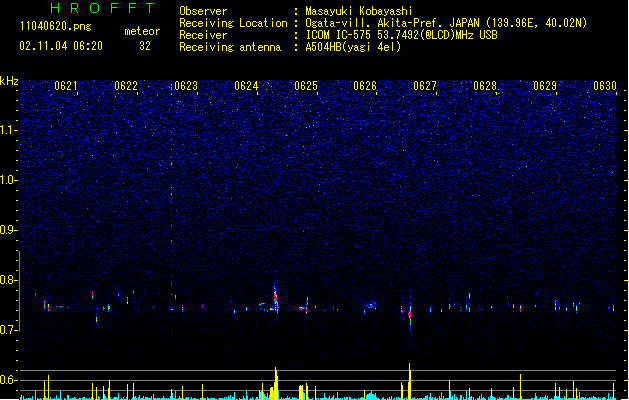Click the 0.9 kHz axis label
The width and height of the screenshot is (629, 400).
click(x=8, y=230)
